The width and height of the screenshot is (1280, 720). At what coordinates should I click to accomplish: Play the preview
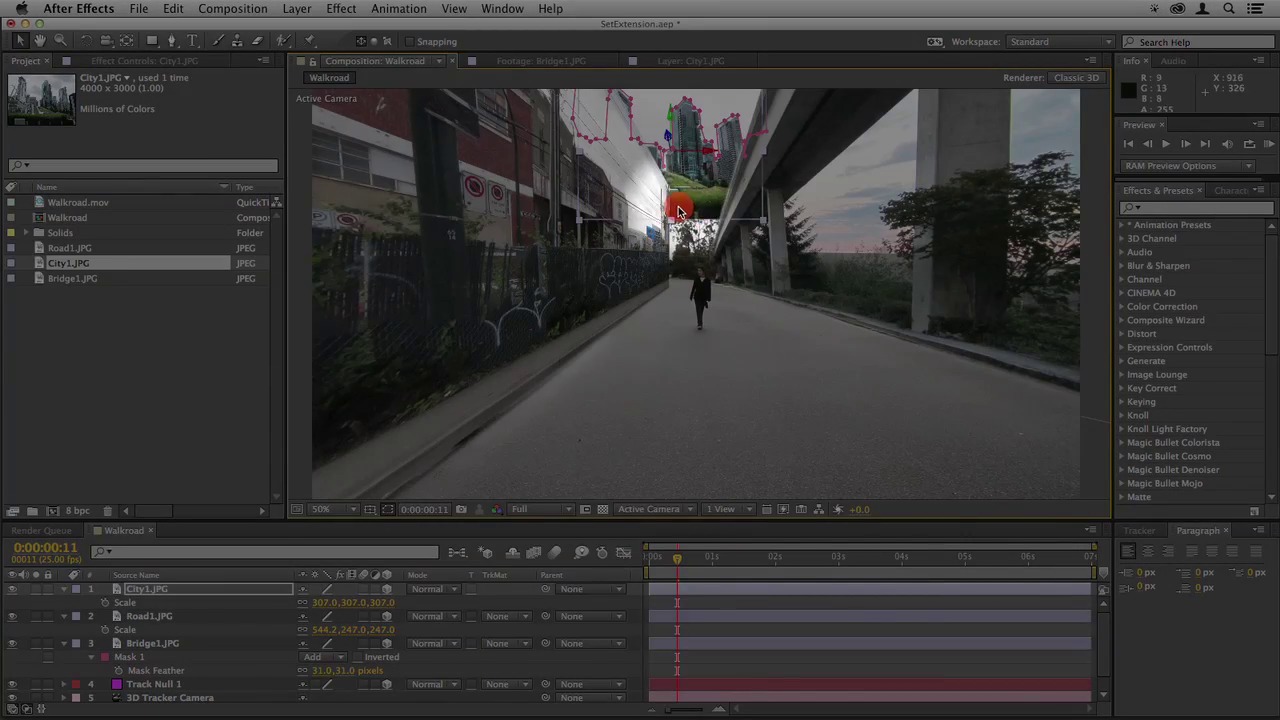(1165, 145)
